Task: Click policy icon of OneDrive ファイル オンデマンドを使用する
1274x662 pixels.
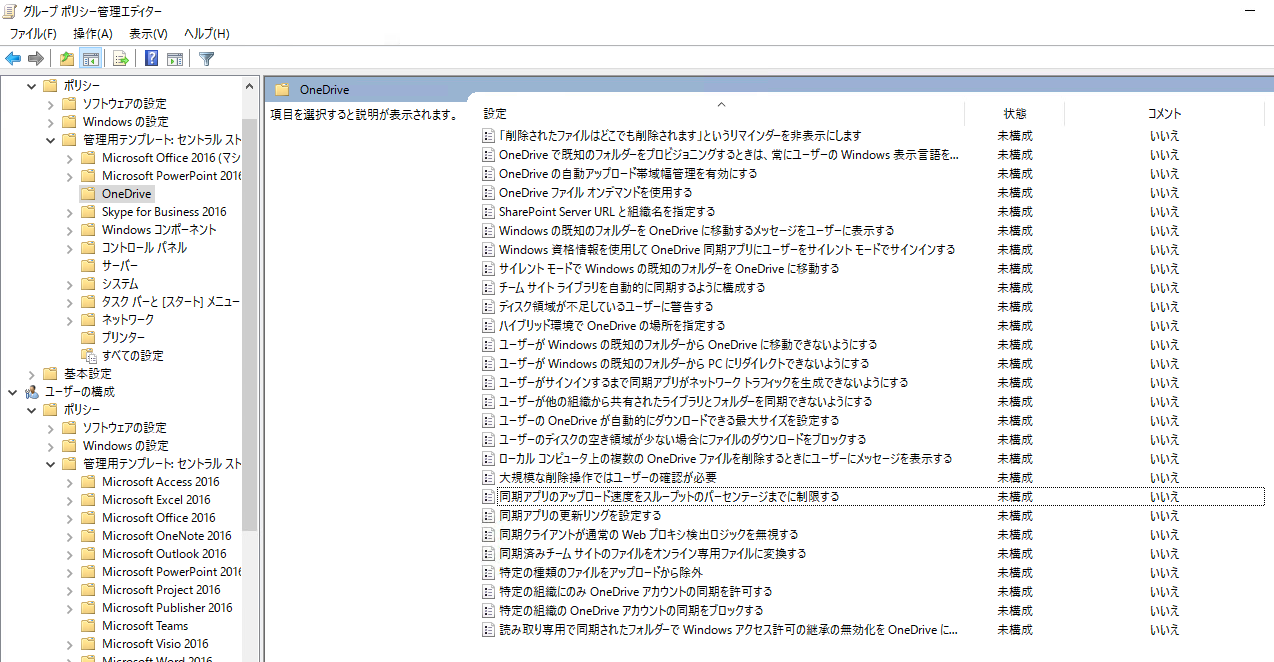Action: pyautogui.click(x=489, y=193)
